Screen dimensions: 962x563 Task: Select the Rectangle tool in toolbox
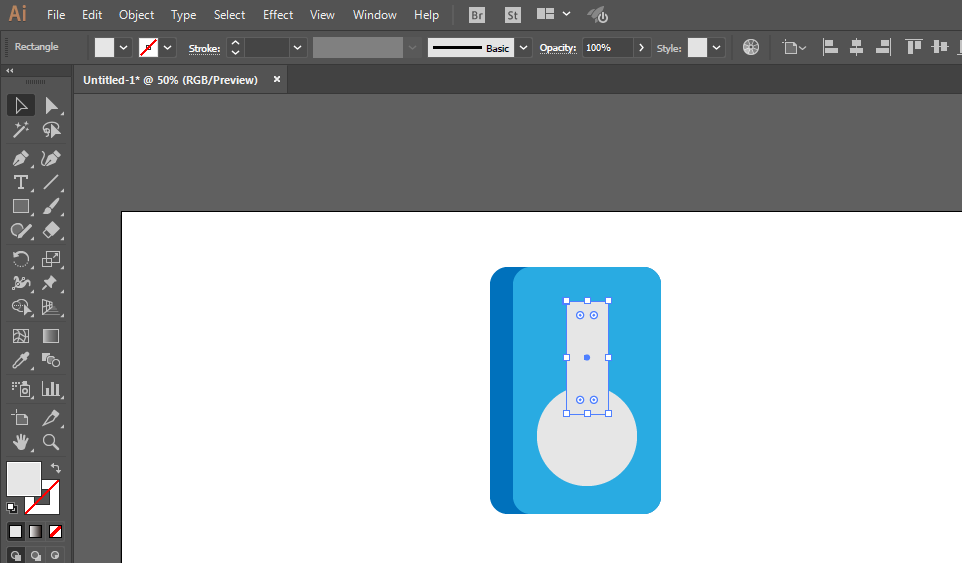(21, 207)
